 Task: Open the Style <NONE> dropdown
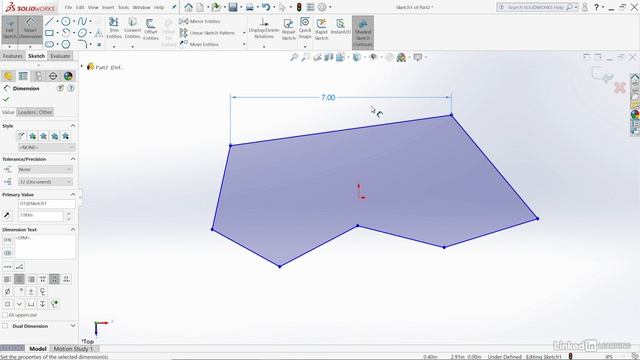click(47, 147)
